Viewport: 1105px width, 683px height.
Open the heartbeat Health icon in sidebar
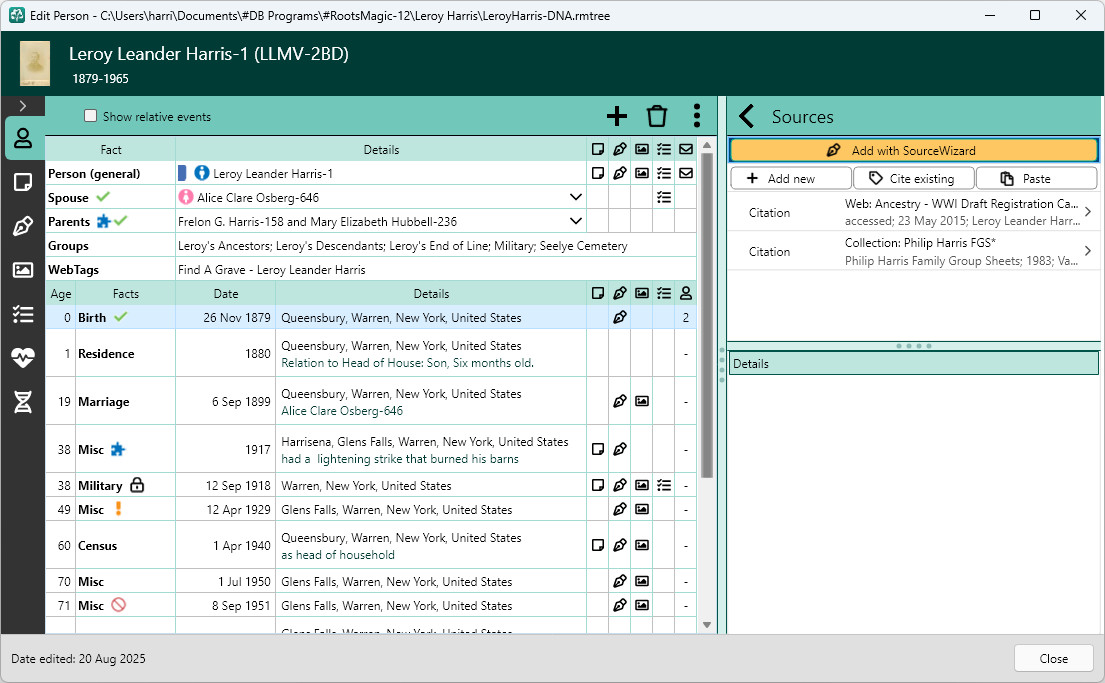[x=23, y=358]
